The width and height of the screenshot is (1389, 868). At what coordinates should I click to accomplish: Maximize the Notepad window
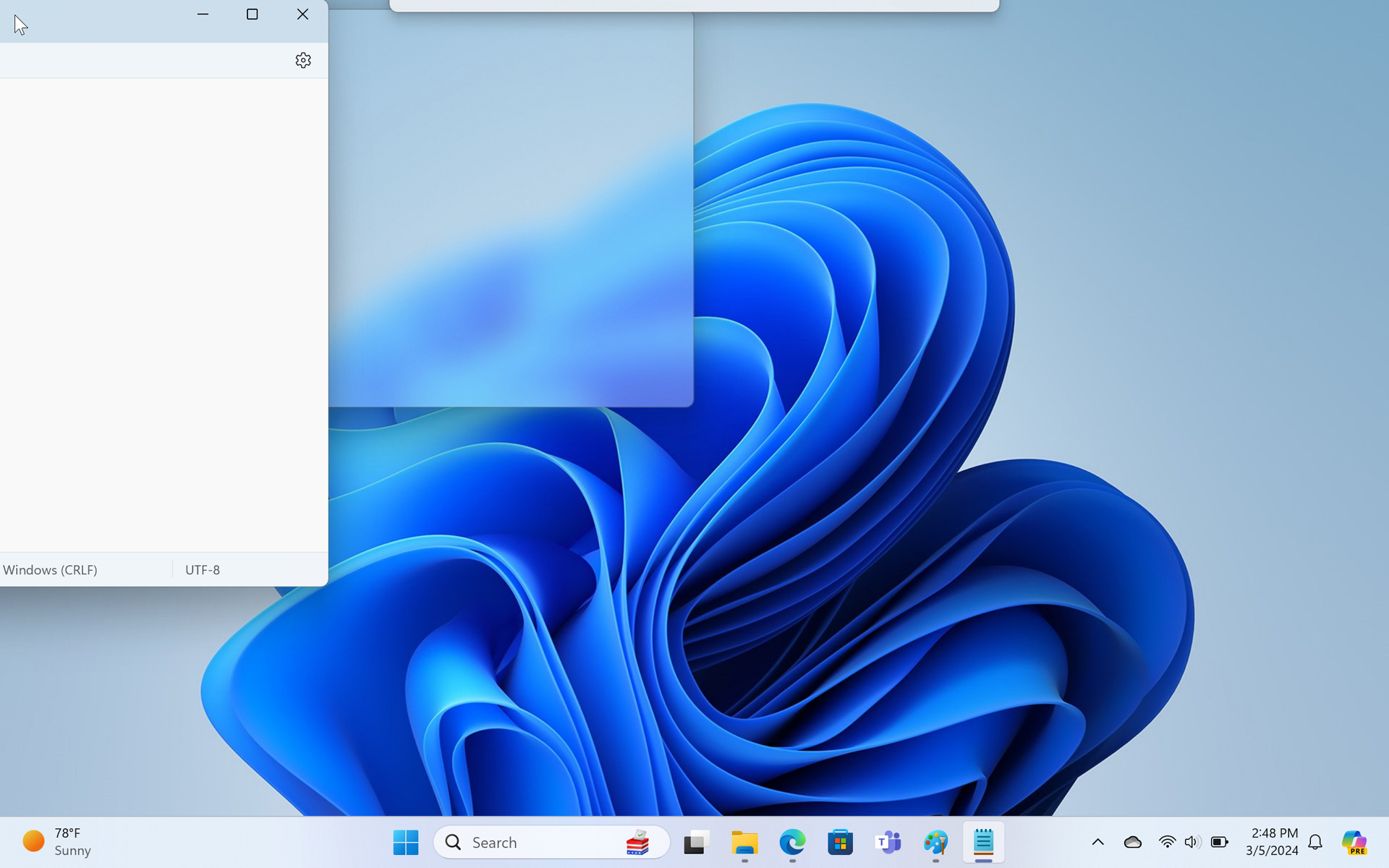click(x=252, y=14)
